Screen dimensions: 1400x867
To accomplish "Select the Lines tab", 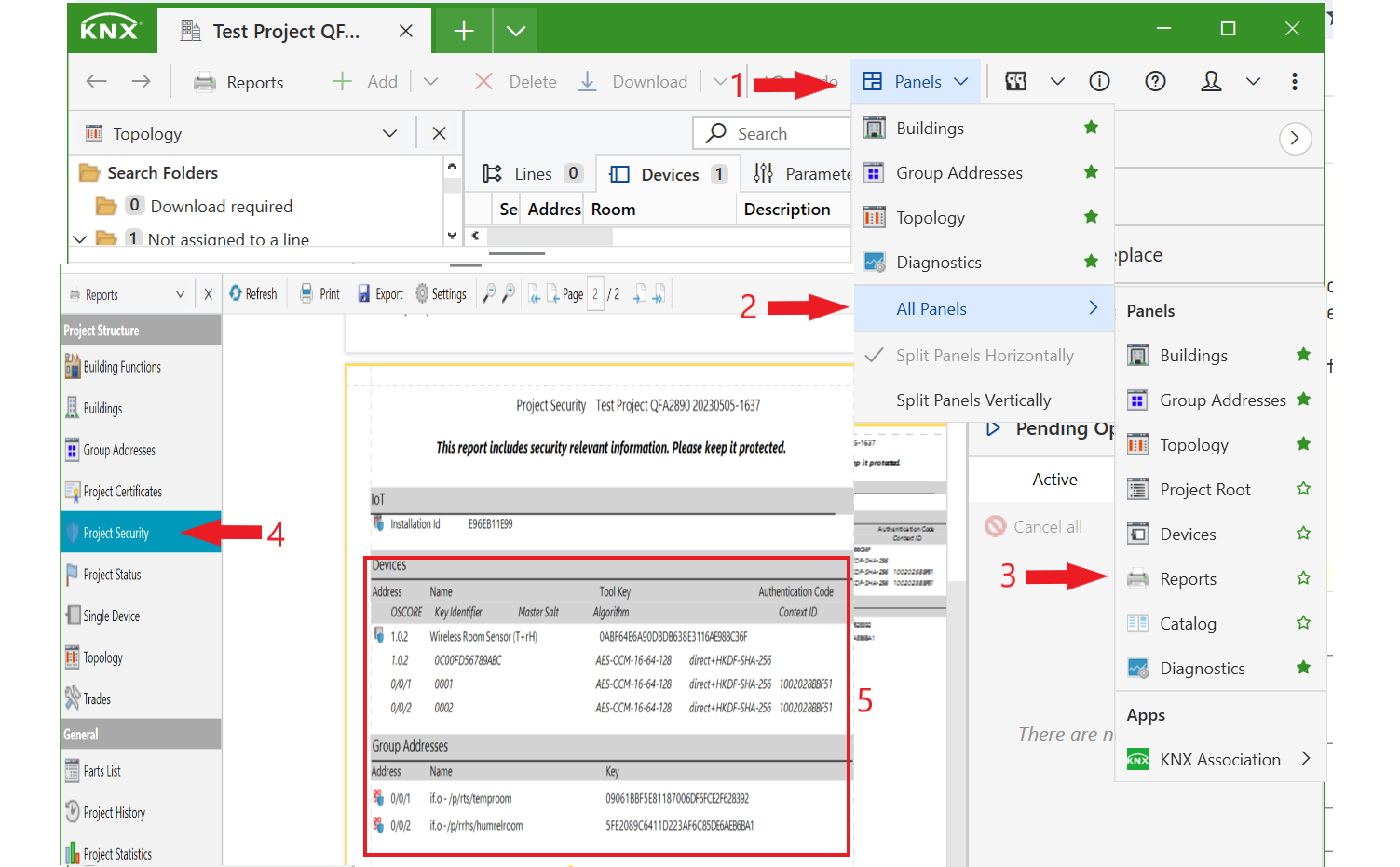I will pyautogui.click(x=532, y=174).
